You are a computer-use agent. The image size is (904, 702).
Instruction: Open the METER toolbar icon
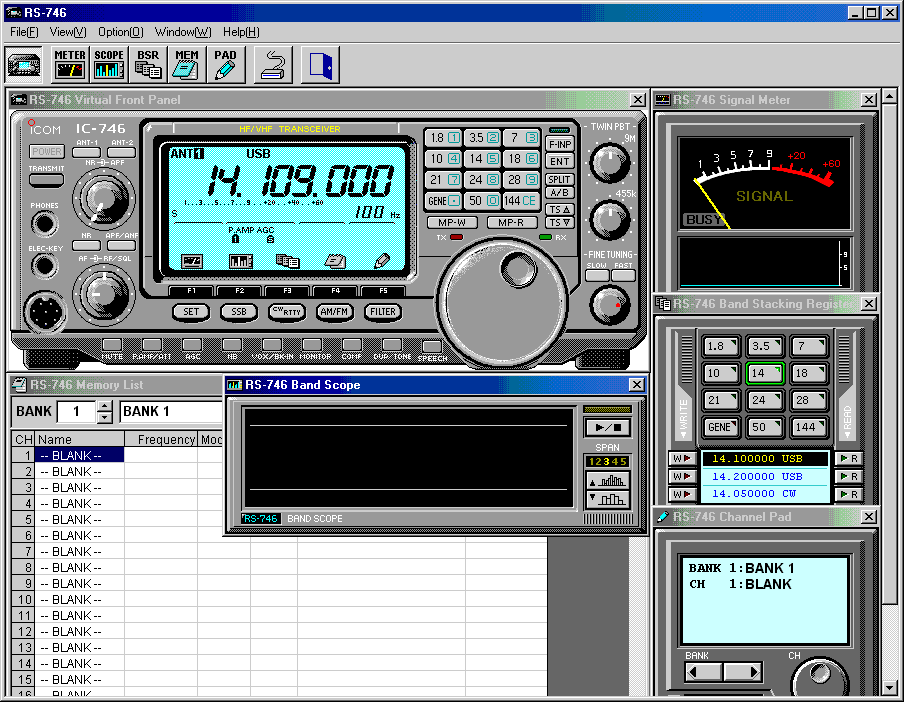point(70,65)
